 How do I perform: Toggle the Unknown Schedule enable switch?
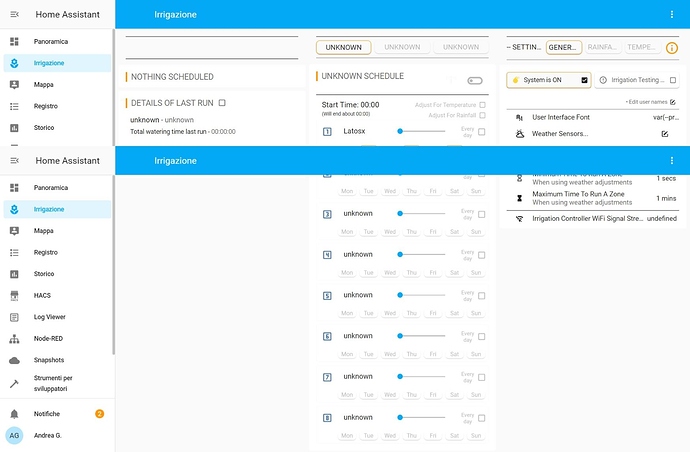[x=475, y=81]
